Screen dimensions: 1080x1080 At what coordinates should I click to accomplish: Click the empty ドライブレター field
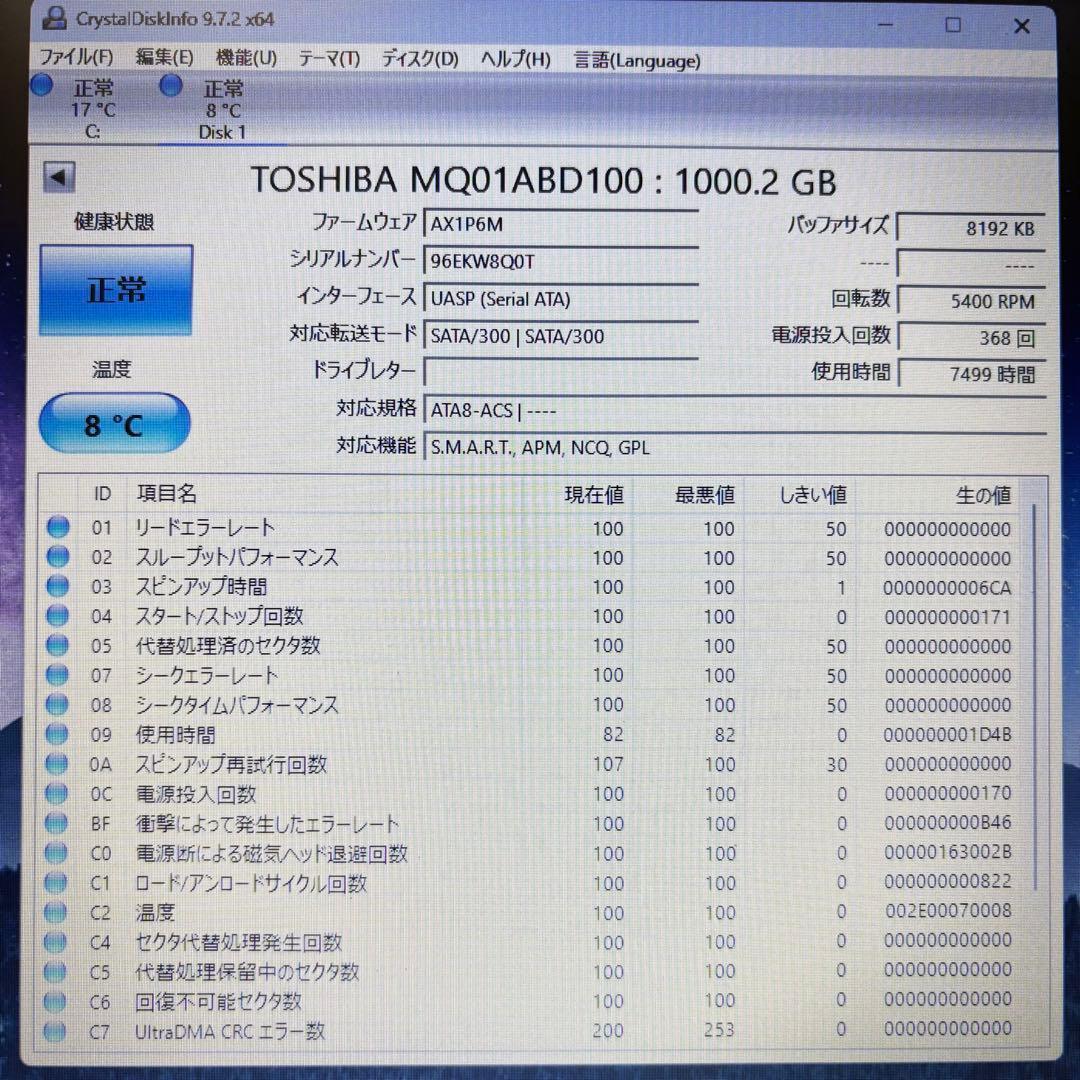(560, 372)
